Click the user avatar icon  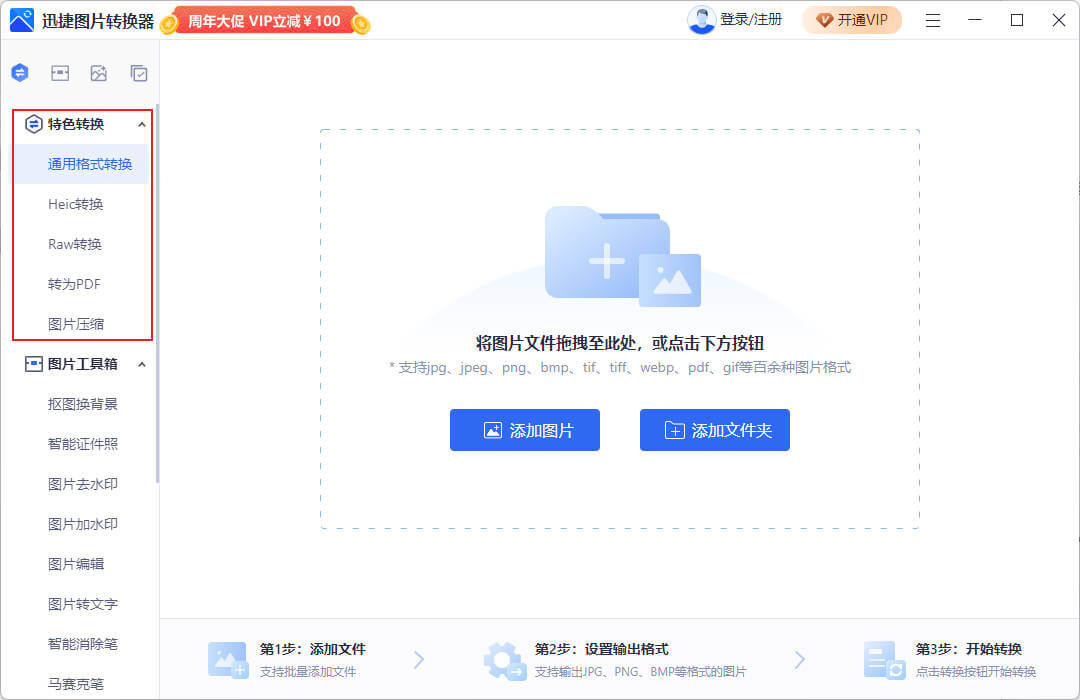click(701, 20)
